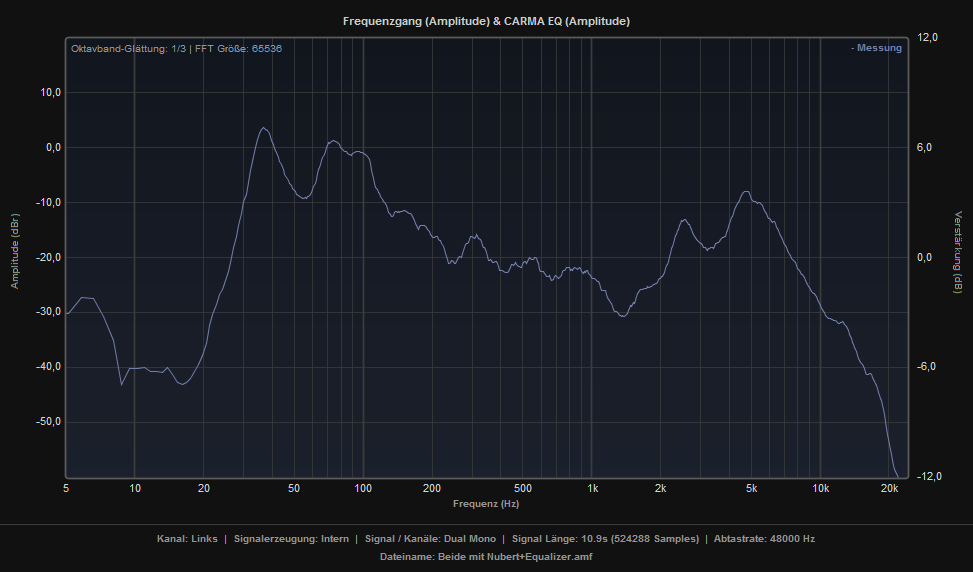
Task: Click the 'Kanal: Links' footer text
Action: (x=187, y=539)
